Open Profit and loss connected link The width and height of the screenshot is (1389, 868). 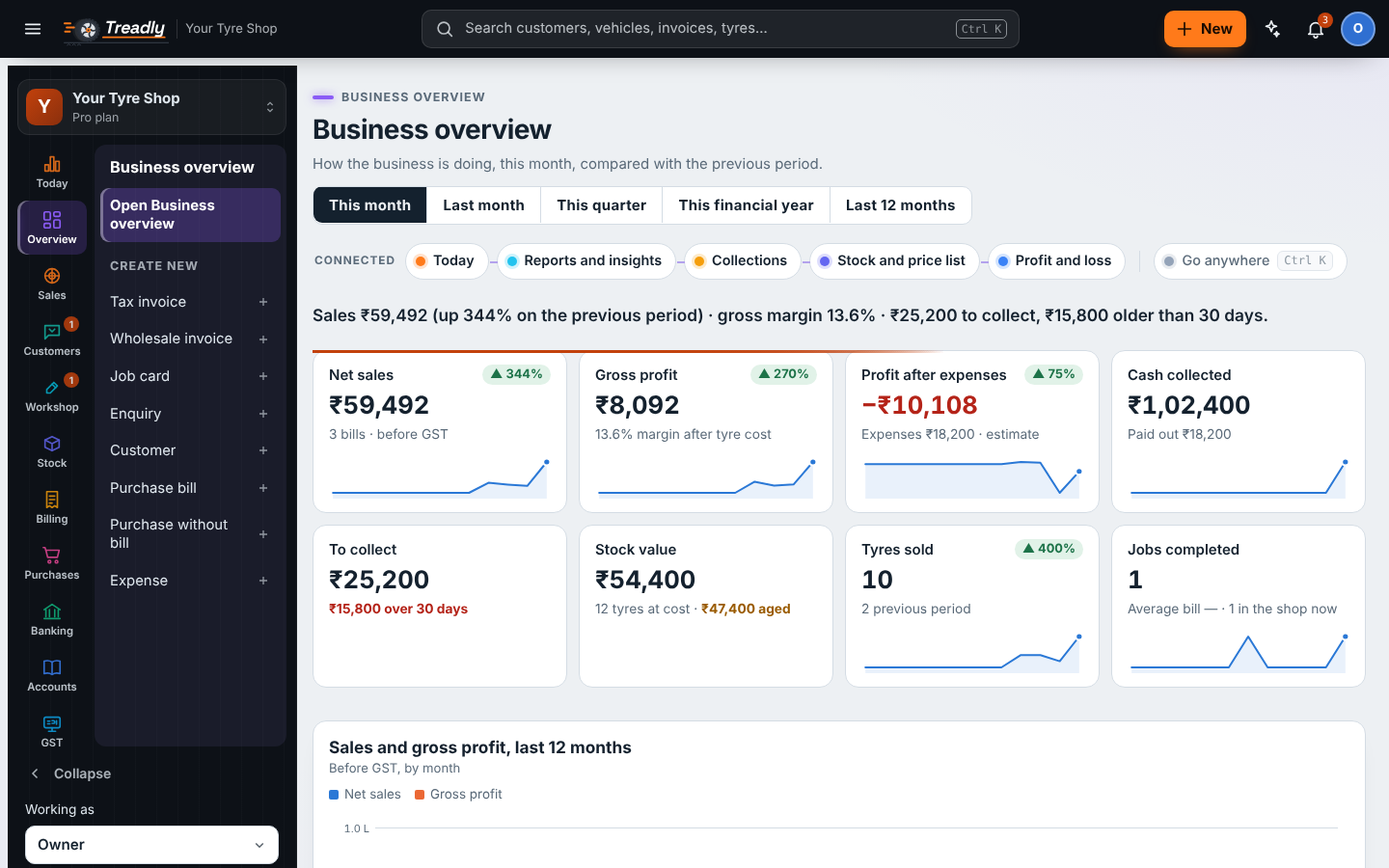pos(1056,261)
